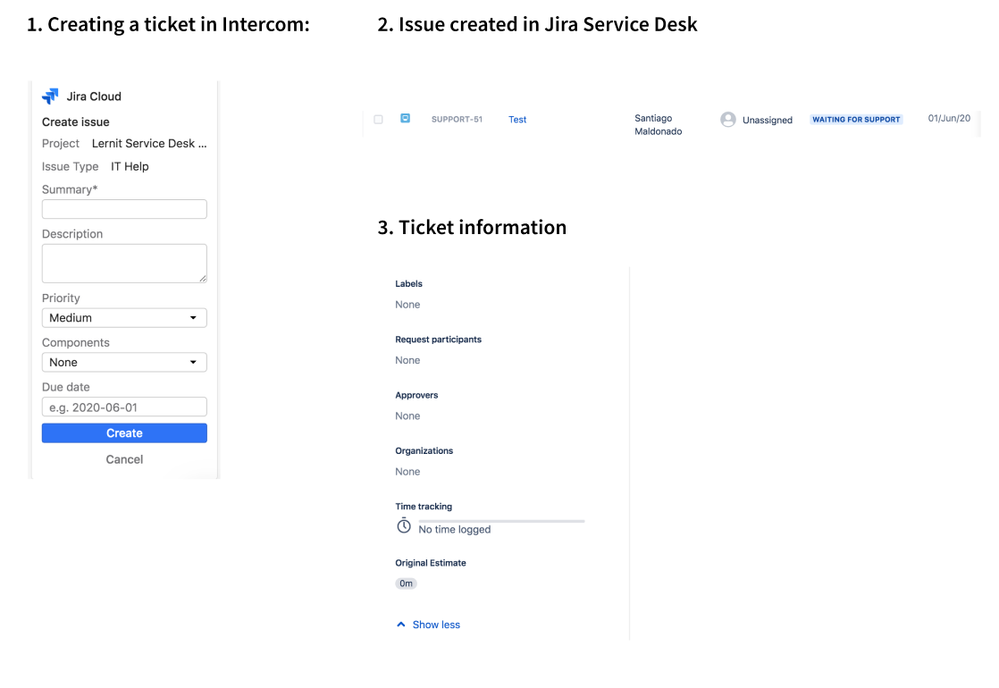Open the Priority dropdown set to Medium
Viewport: 999px width, 688px height.
(124, 318)
